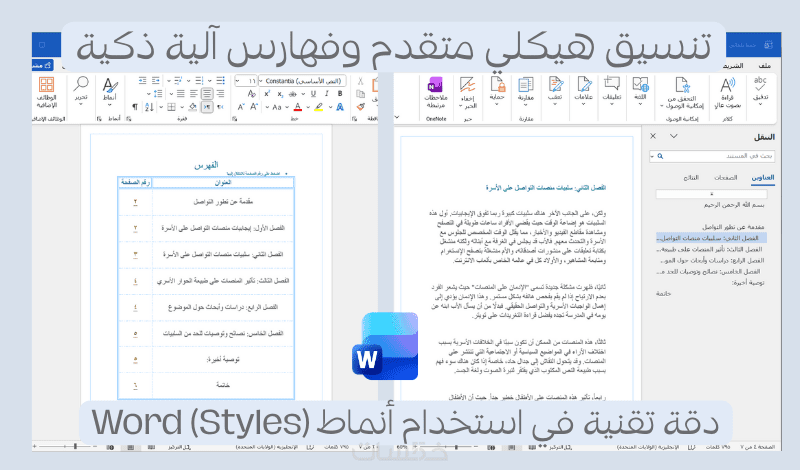Open the Markup (علامات) menu

[583, 91]
